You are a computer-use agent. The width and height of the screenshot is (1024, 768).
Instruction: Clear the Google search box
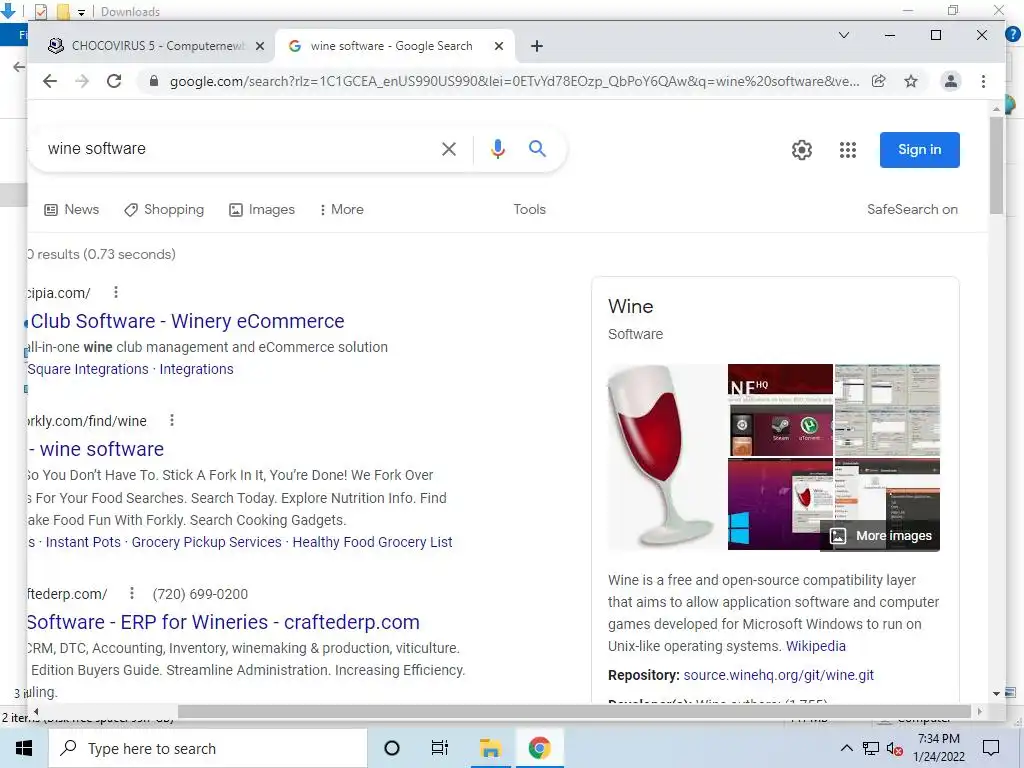pos(449,149)
